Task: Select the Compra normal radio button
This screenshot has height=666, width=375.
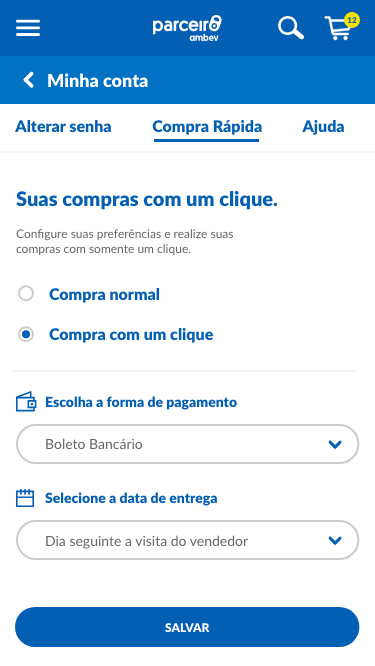Action: coord(26,293)
